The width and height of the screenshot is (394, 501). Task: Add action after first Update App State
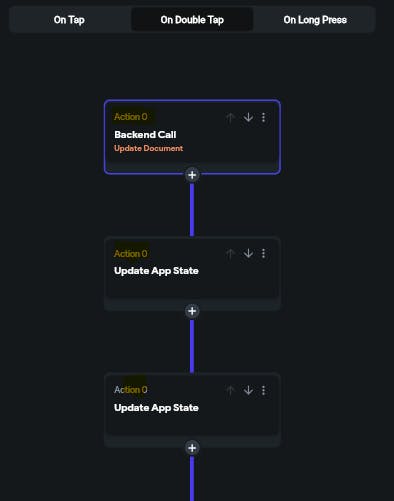(192, 311)
